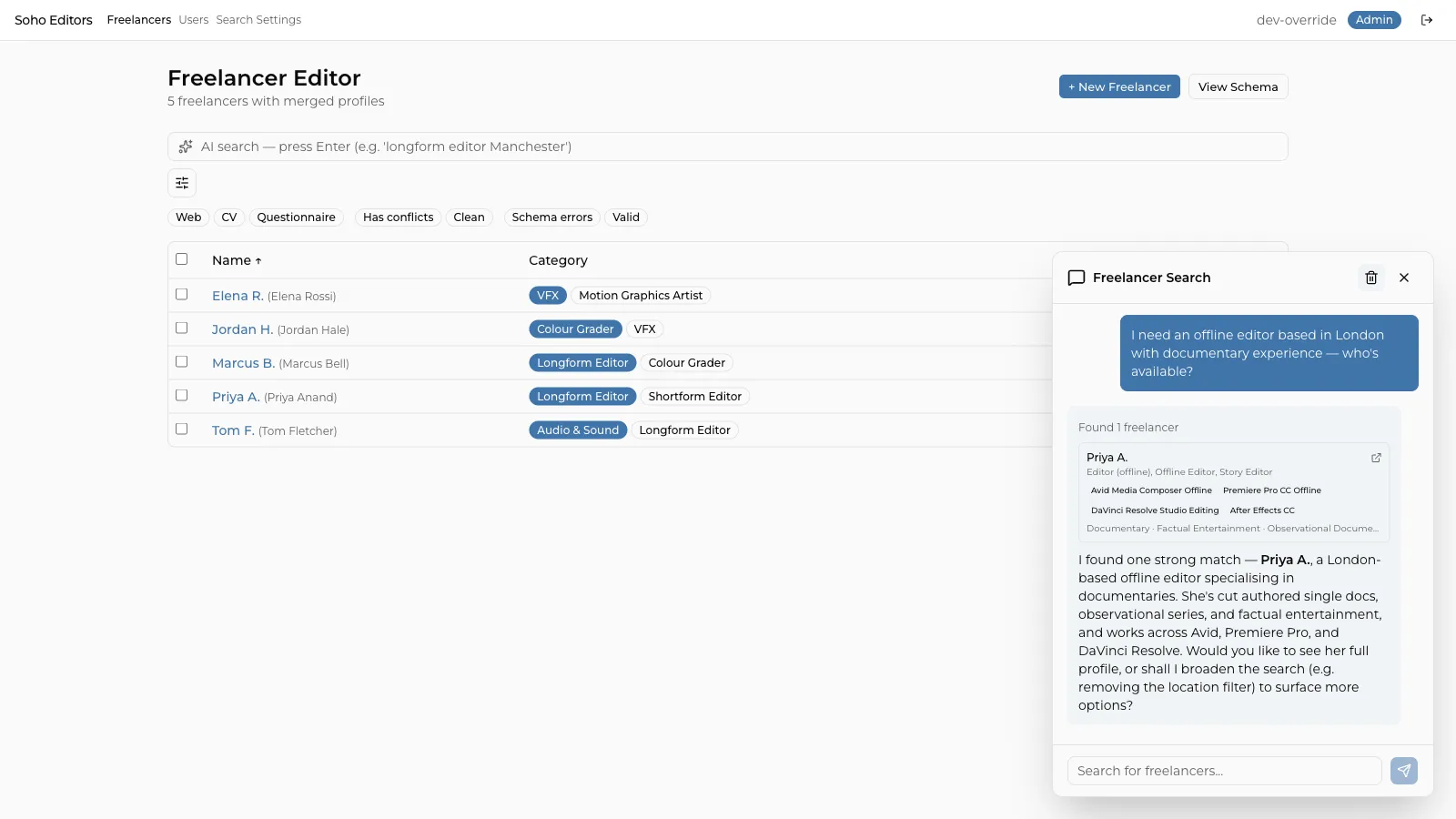Image resolution: width=1456 pixels, height=819 pixels.
Task: Check the box for Elena R. row
Action: pyautogui.click(x=182, y=295)
